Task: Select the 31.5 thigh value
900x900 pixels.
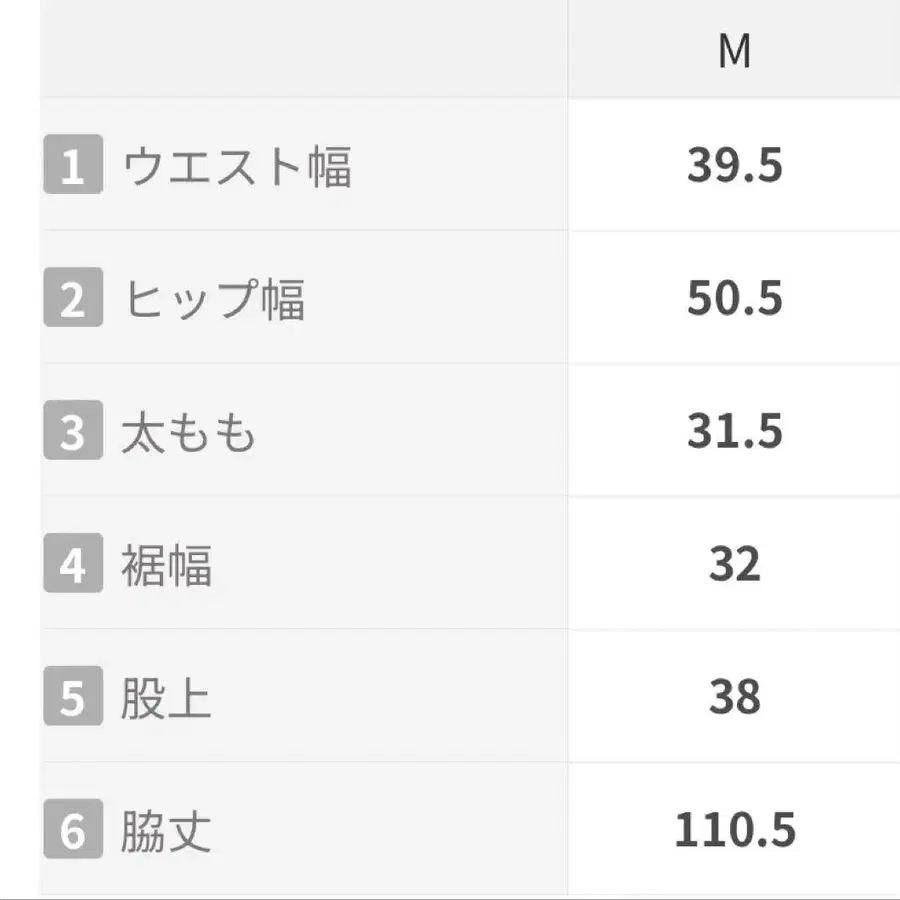Action: tap(735, 430)
